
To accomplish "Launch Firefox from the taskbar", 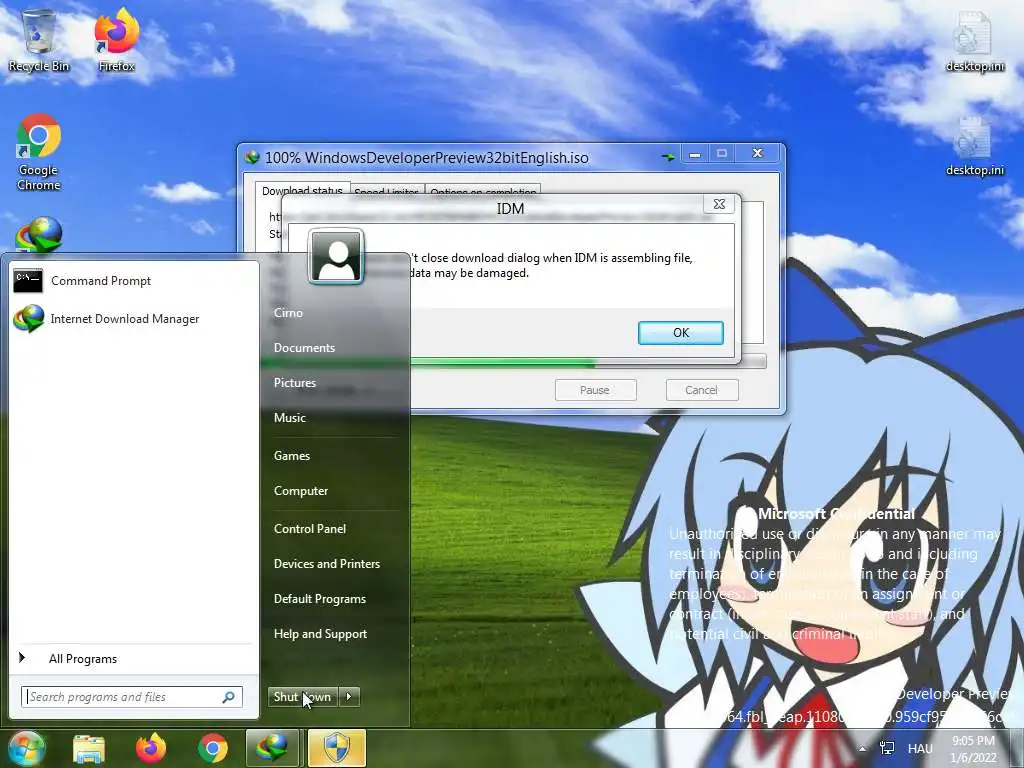I will (x=151, y=748).
